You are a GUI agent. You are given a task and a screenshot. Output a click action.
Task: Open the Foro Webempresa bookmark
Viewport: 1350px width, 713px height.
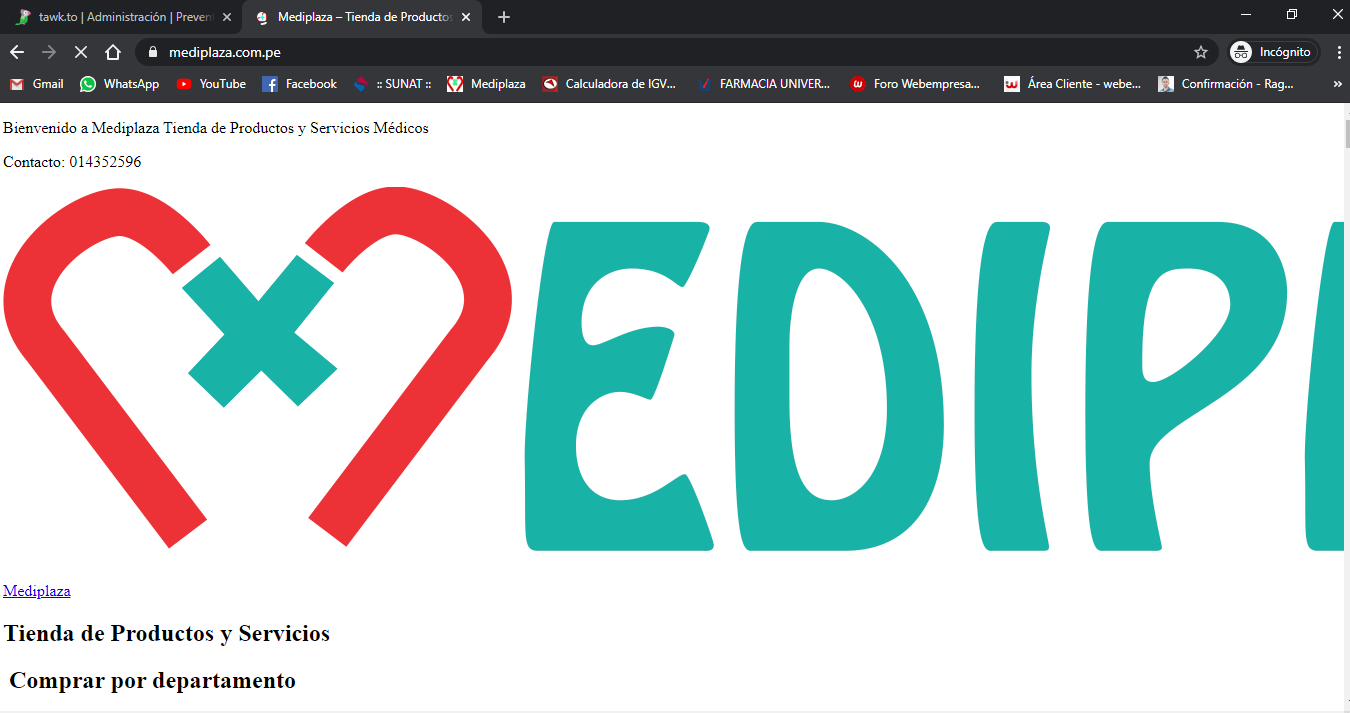pos(916,84)
